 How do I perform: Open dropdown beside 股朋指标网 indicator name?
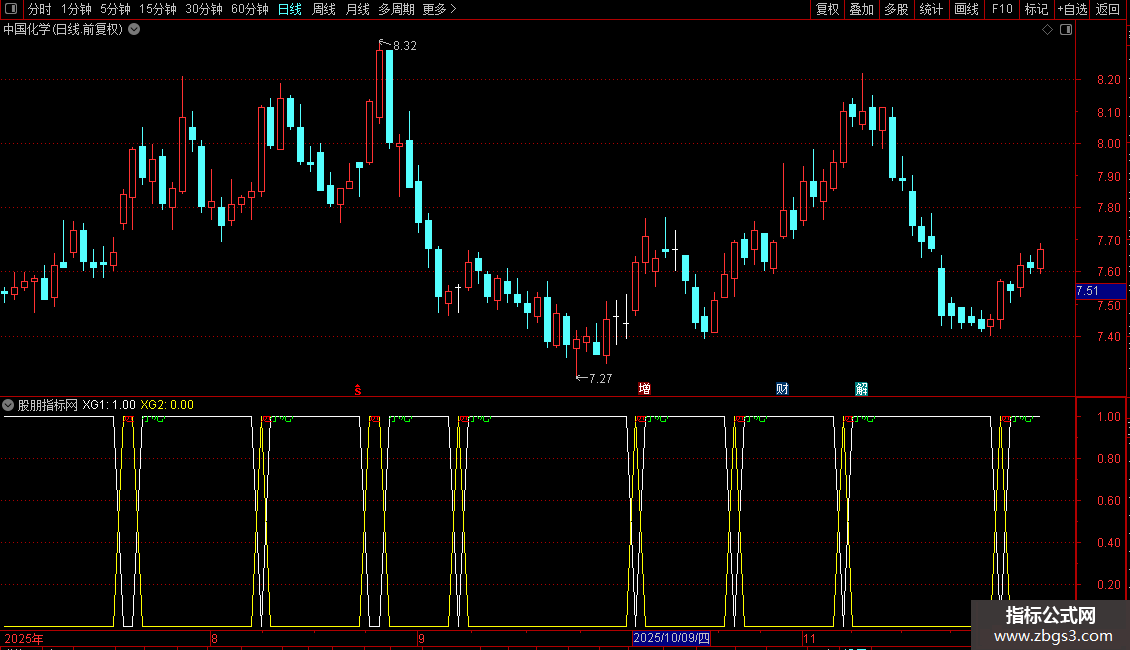[x=8, y=405]
